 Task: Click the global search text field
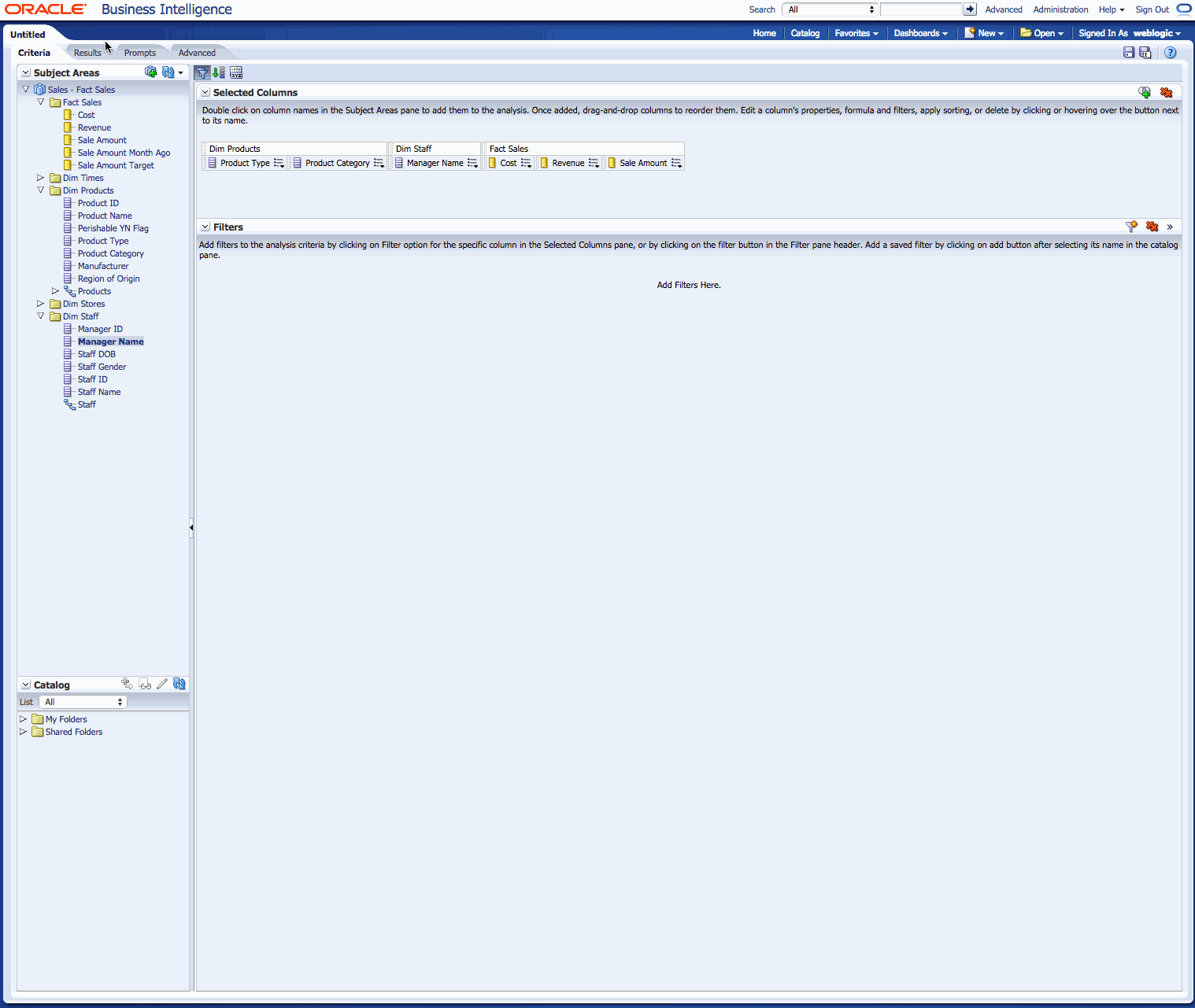[921, 9]
